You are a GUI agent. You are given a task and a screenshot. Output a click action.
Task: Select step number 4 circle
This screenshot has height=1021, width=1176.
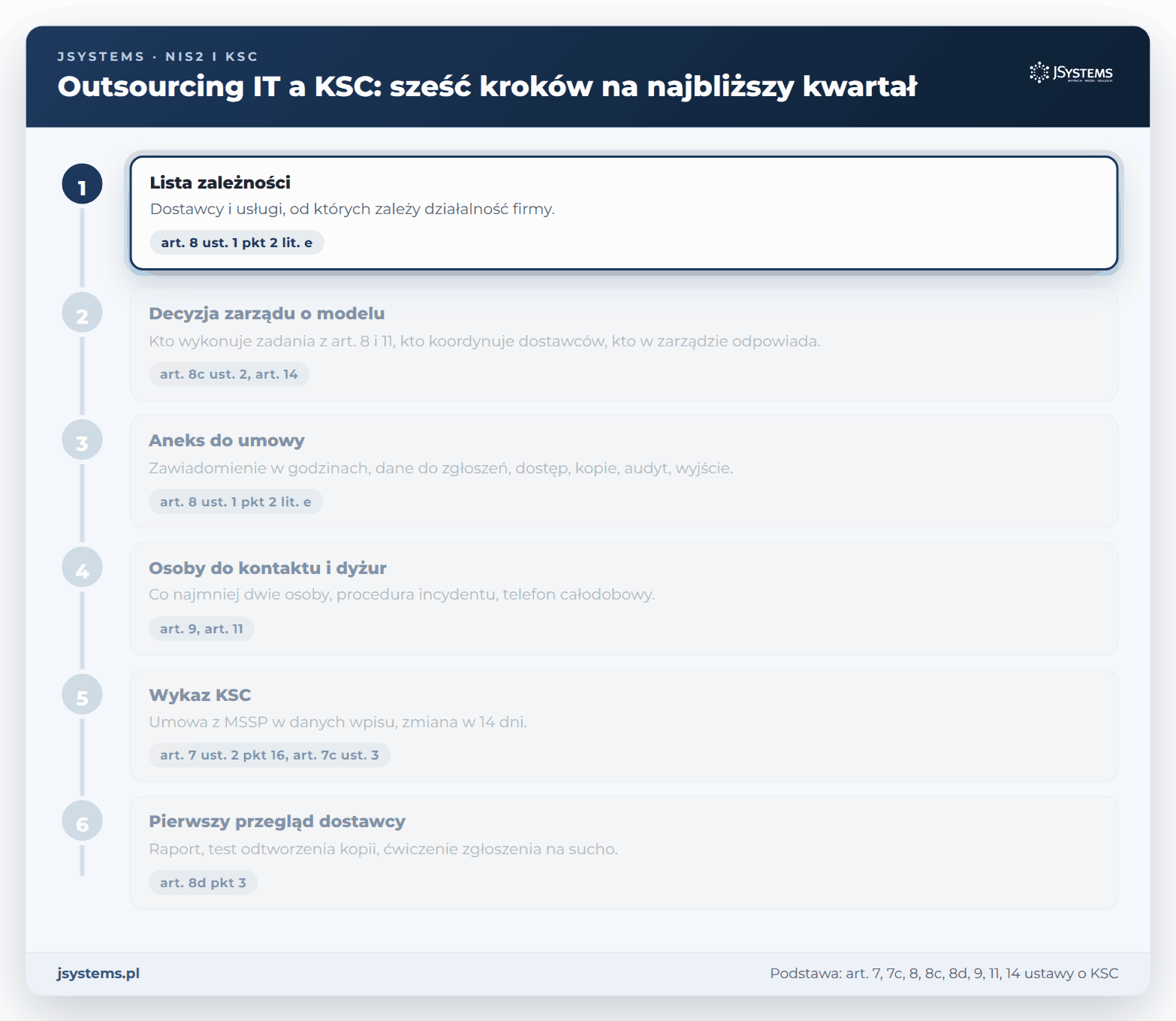coord(82,568)
